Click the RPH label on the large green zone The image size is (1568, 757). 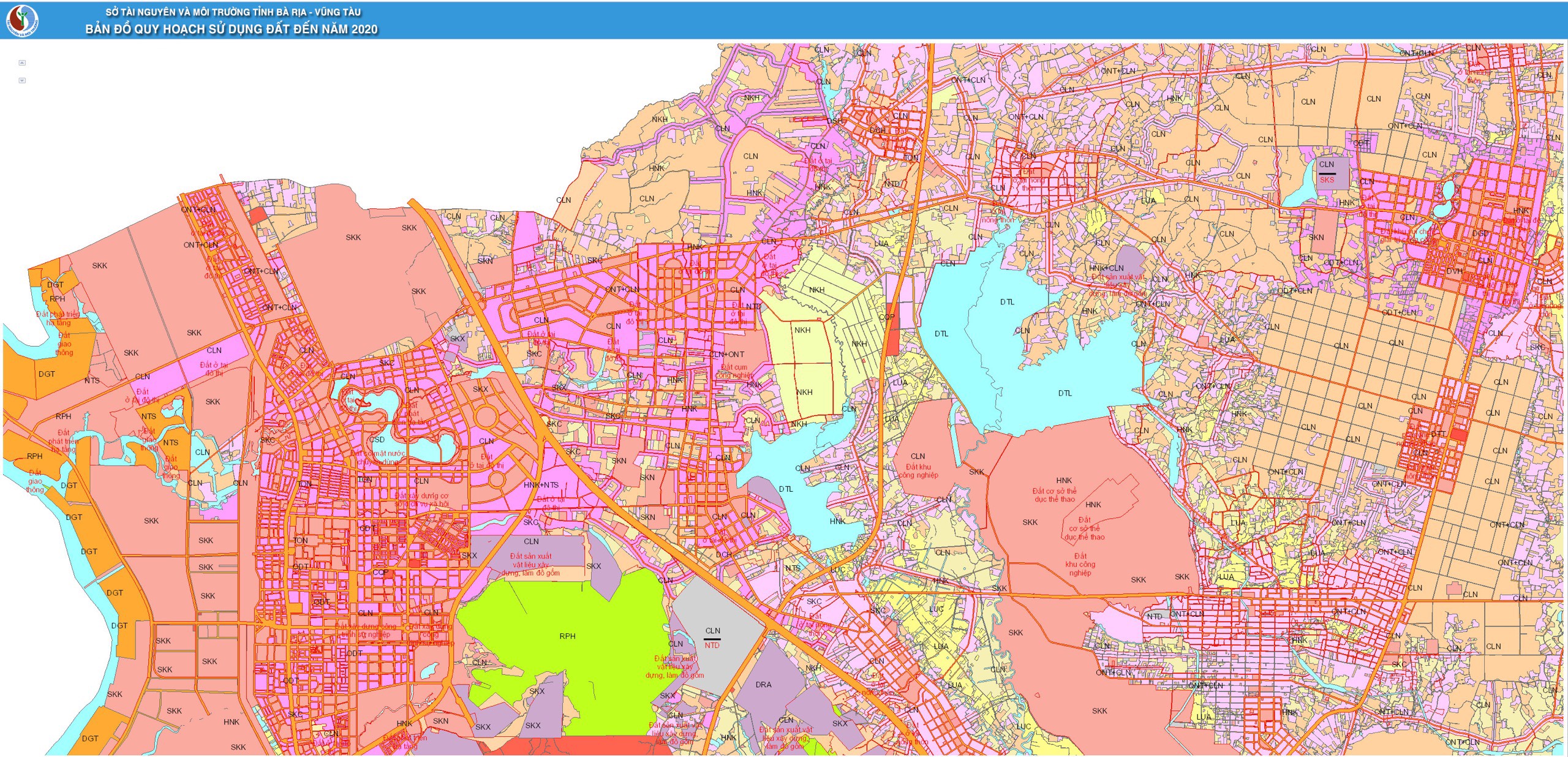567,636
